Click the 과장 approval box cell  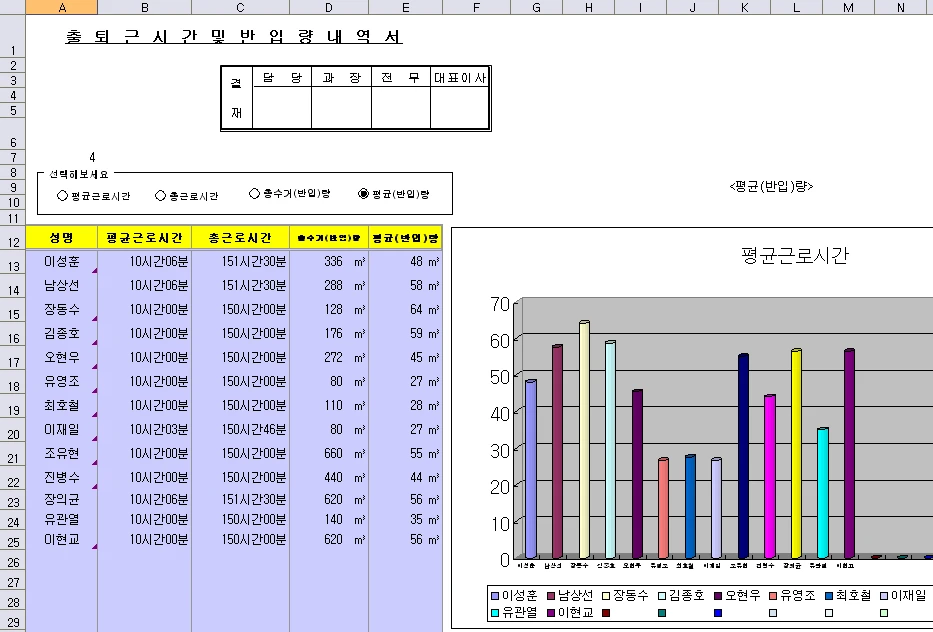342,77
